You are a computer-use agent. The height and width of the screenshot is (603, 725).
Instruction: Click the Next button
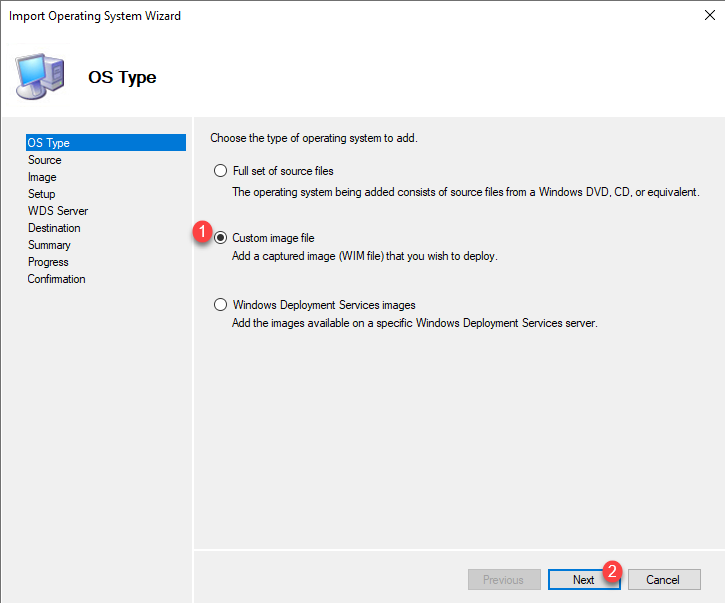coord(583,580)
